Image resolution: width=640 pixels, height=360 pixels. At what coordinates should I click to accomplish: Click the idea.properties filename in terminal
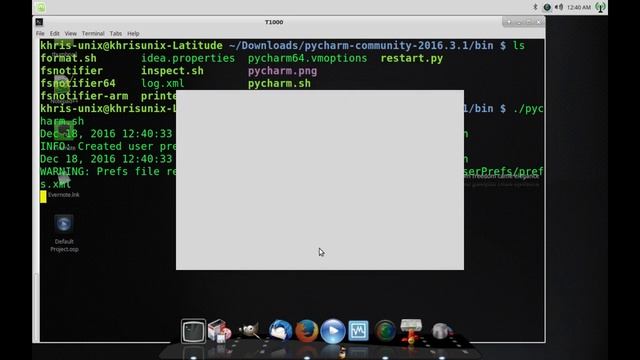[188, 58]
